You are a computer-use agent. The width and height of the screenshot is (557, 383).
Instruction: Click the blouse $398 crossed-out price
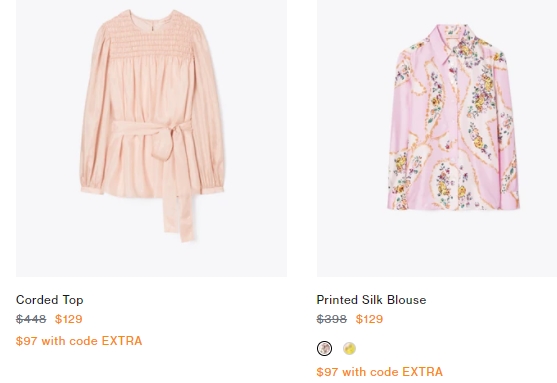pos(331,319)
